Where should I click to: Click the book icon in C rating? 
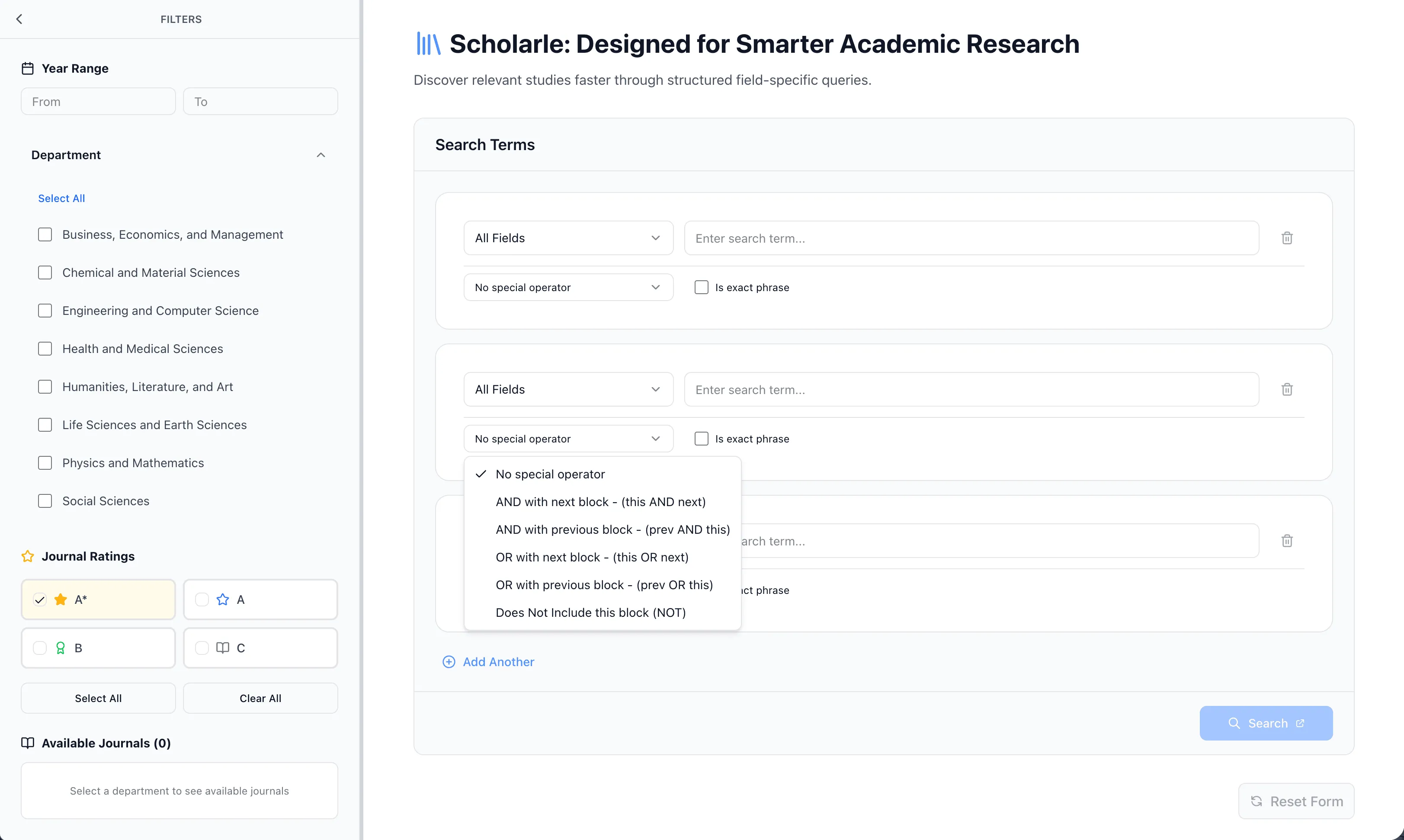pos(222,648)
